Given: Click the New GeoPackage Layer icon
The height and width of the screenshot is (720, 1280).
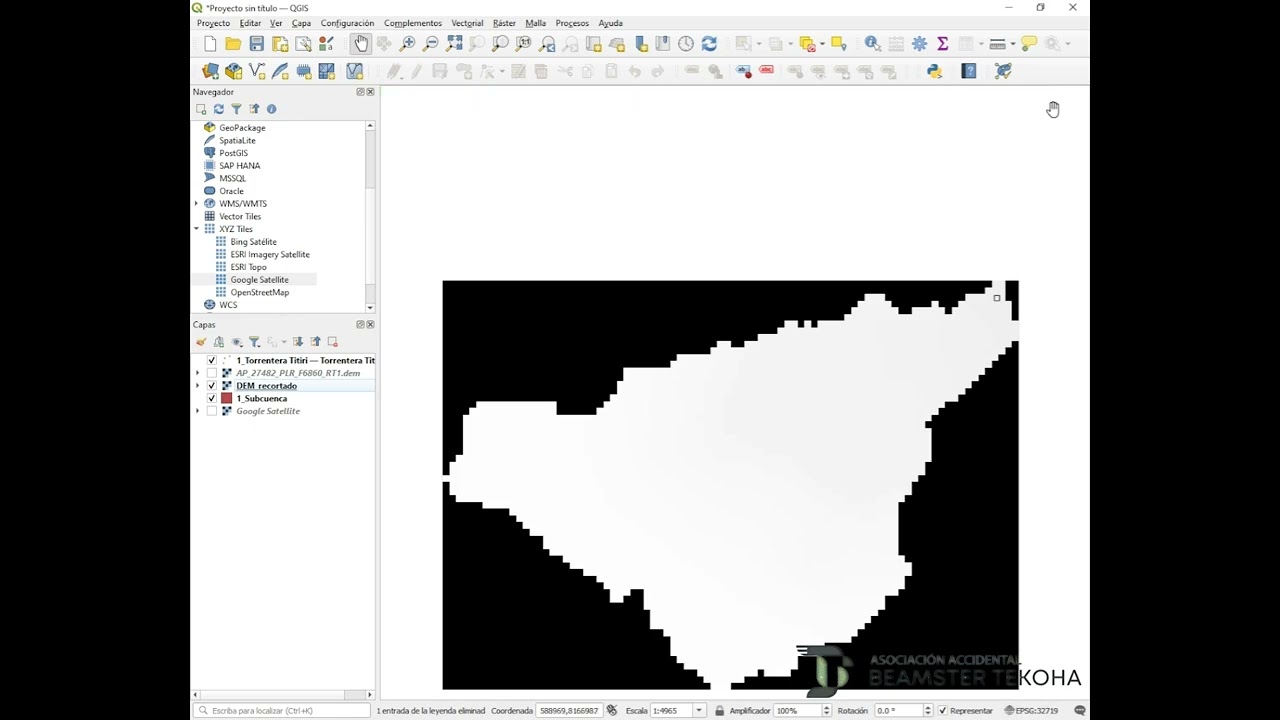Looking at the screenshot, I should 233,71.
